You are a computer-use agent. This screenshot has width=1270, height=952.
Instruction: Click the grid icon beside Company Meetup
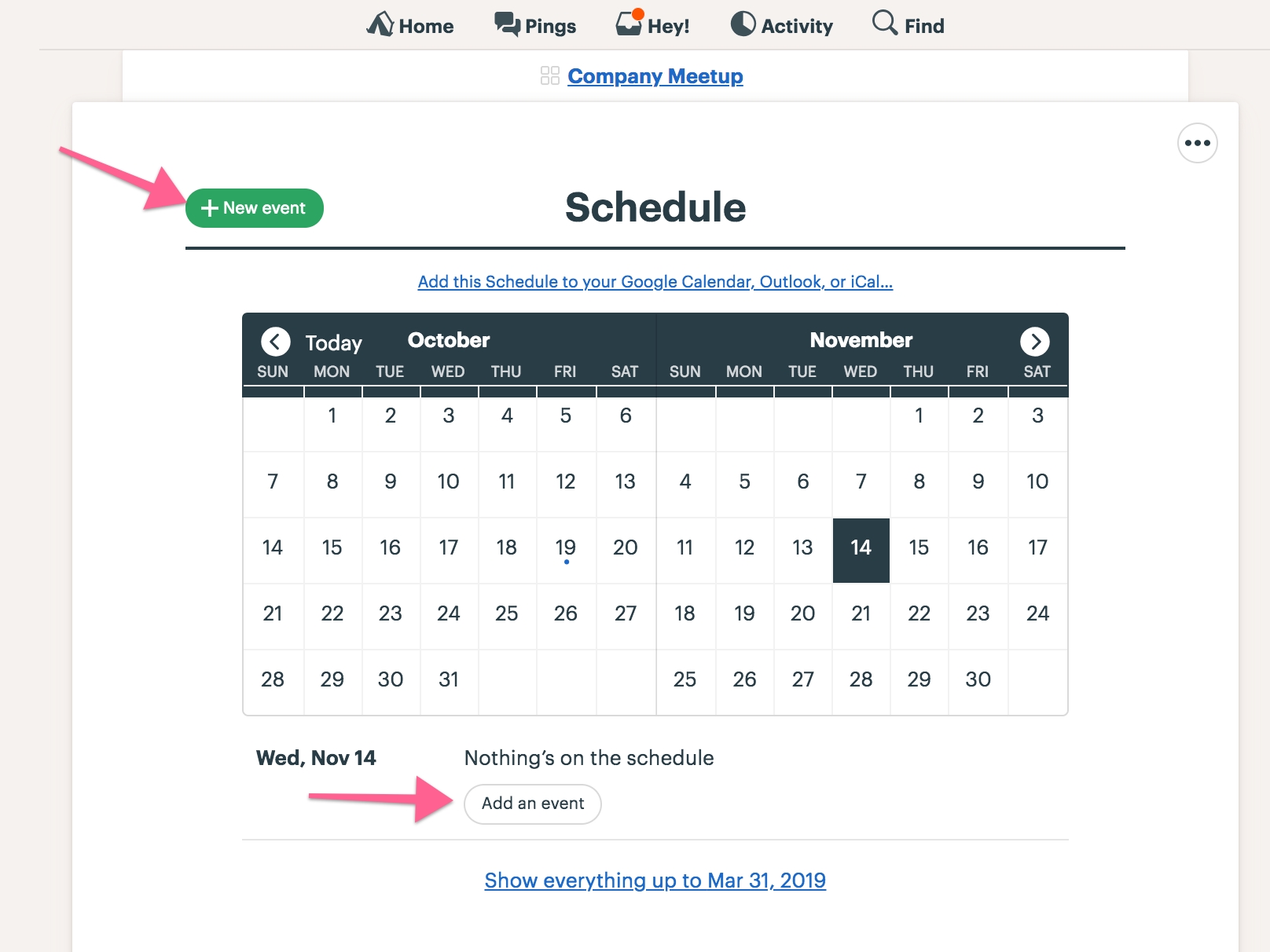(550, 75)
